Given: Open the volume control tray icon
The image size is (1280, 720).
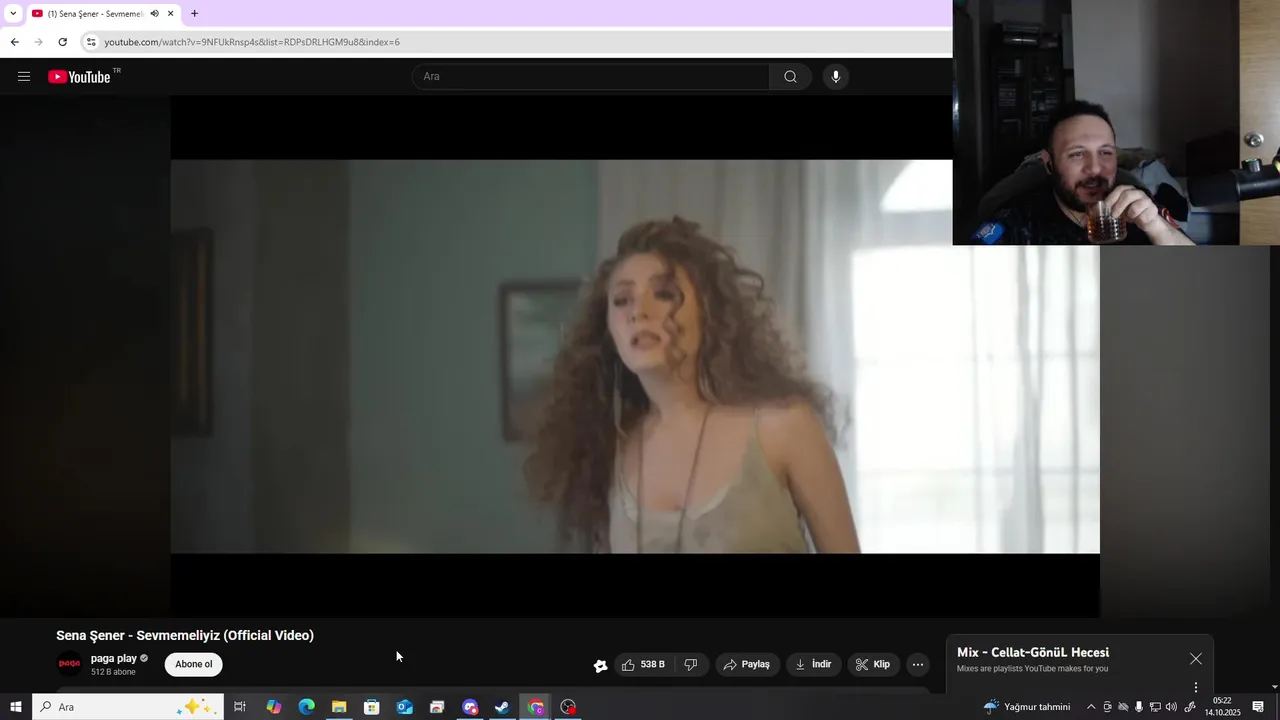Looking at the screenshot, I should coord(1171,707).
